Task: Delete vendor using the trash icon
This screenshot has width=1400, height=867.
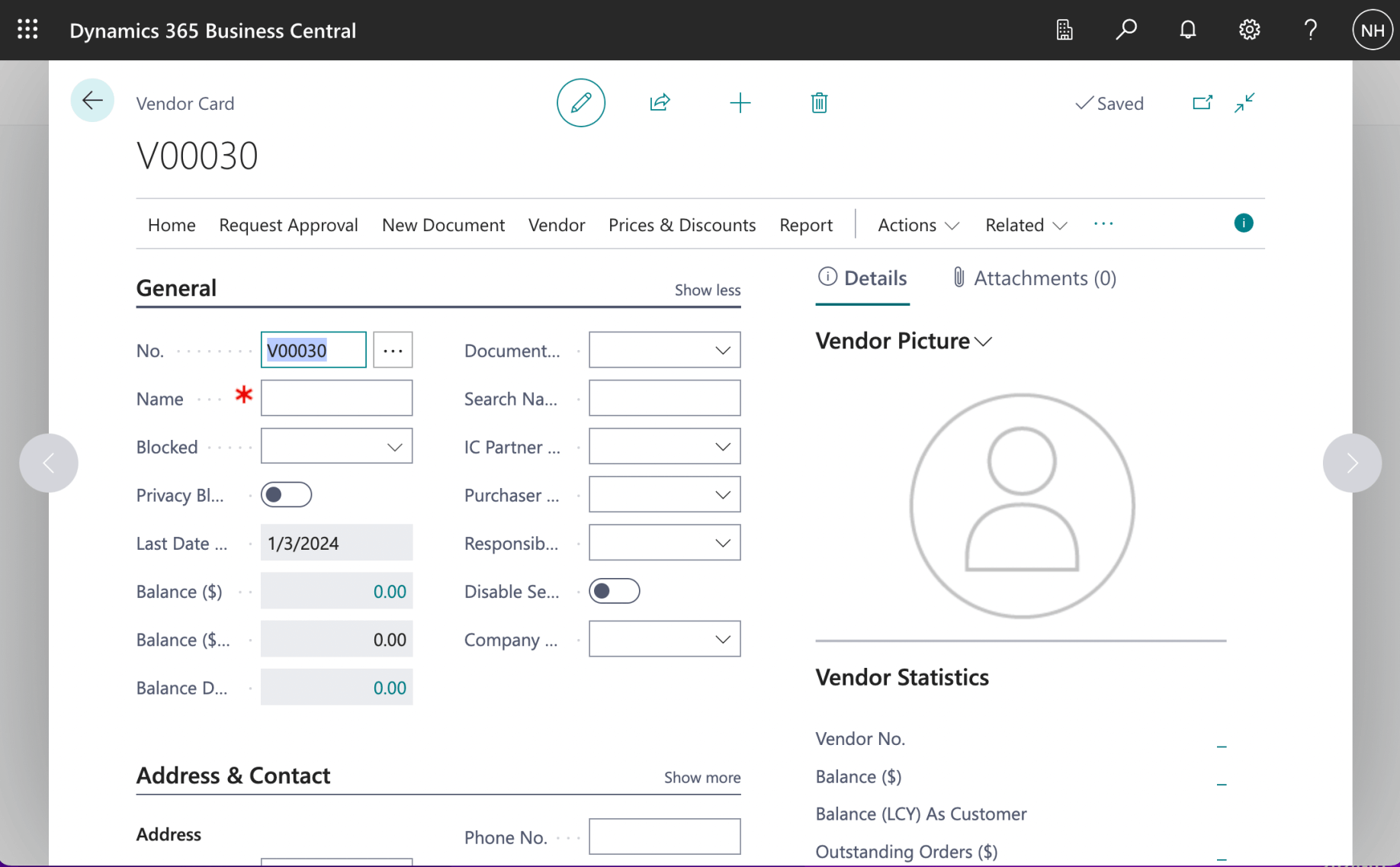Action: point(819,103)
